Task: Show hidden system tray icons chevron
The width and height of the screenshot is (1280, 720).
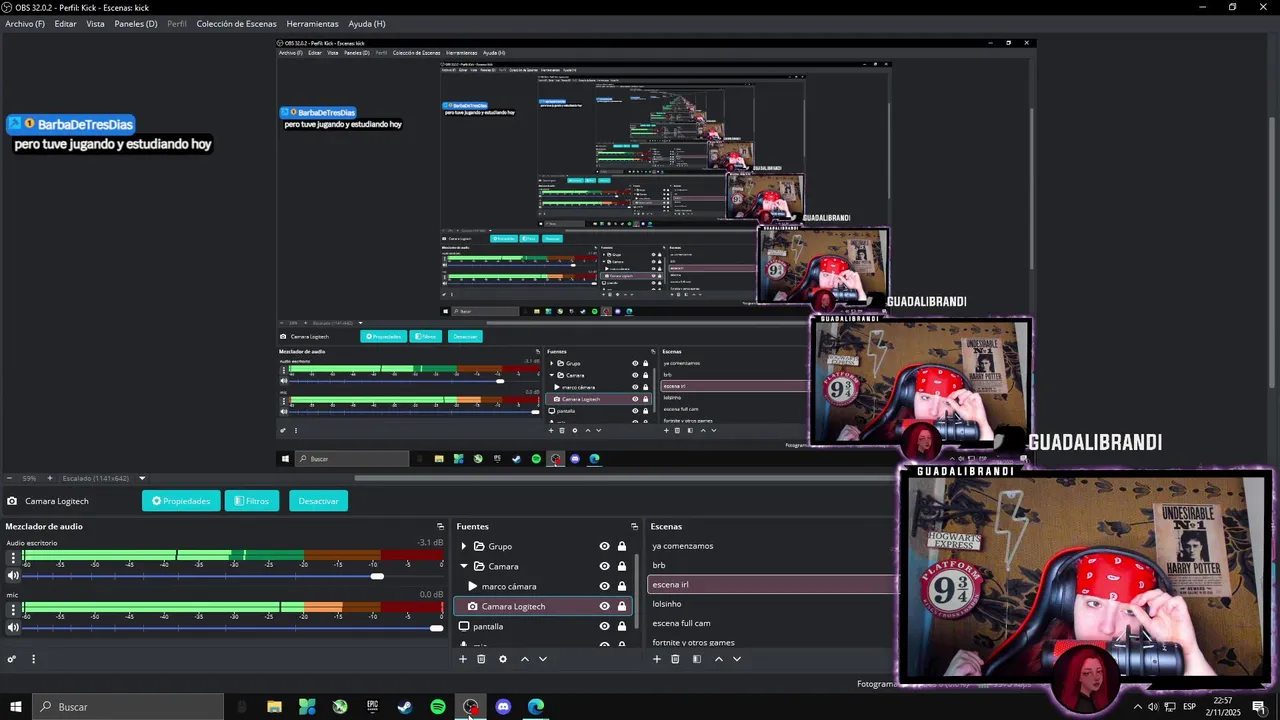Action: coord(1137,707)
